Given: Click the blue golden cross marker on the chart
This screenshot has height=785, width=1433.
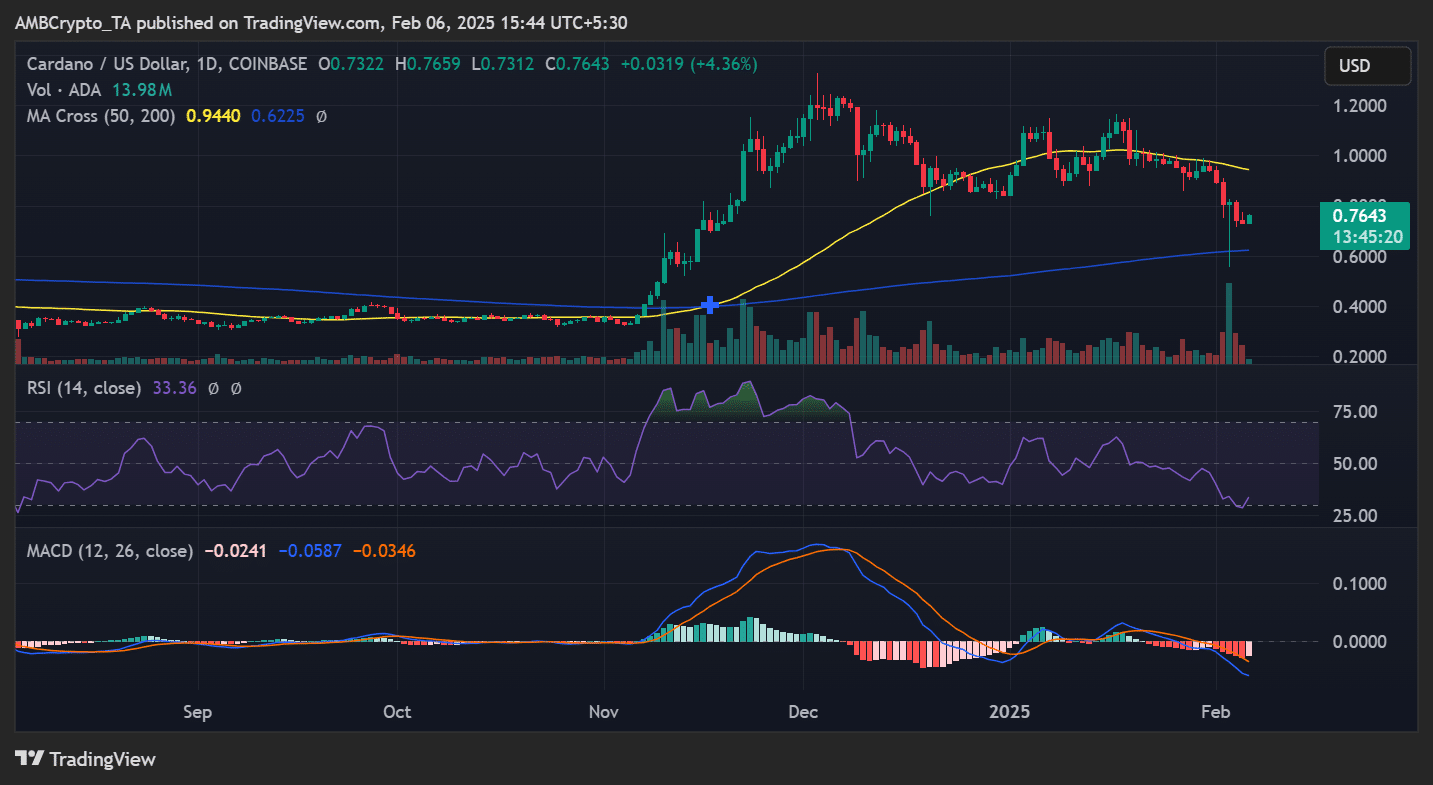Looking at the screenshot, I should point(710,305).
